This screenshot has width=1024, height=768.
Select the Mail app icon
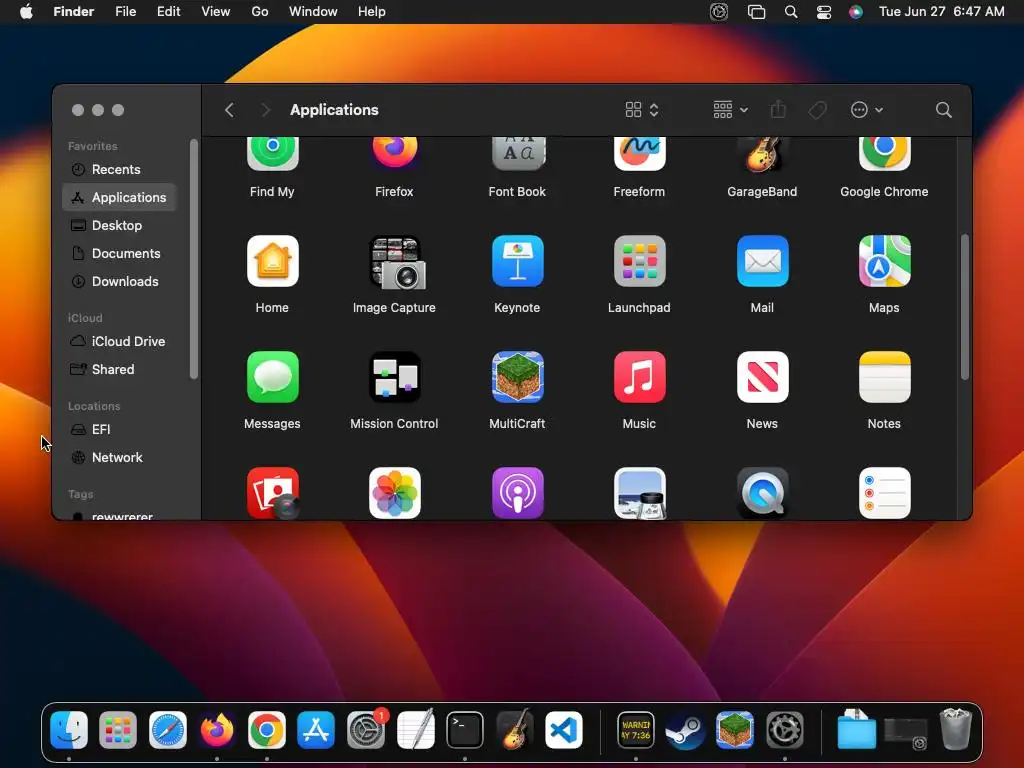(x=762, y=261)
